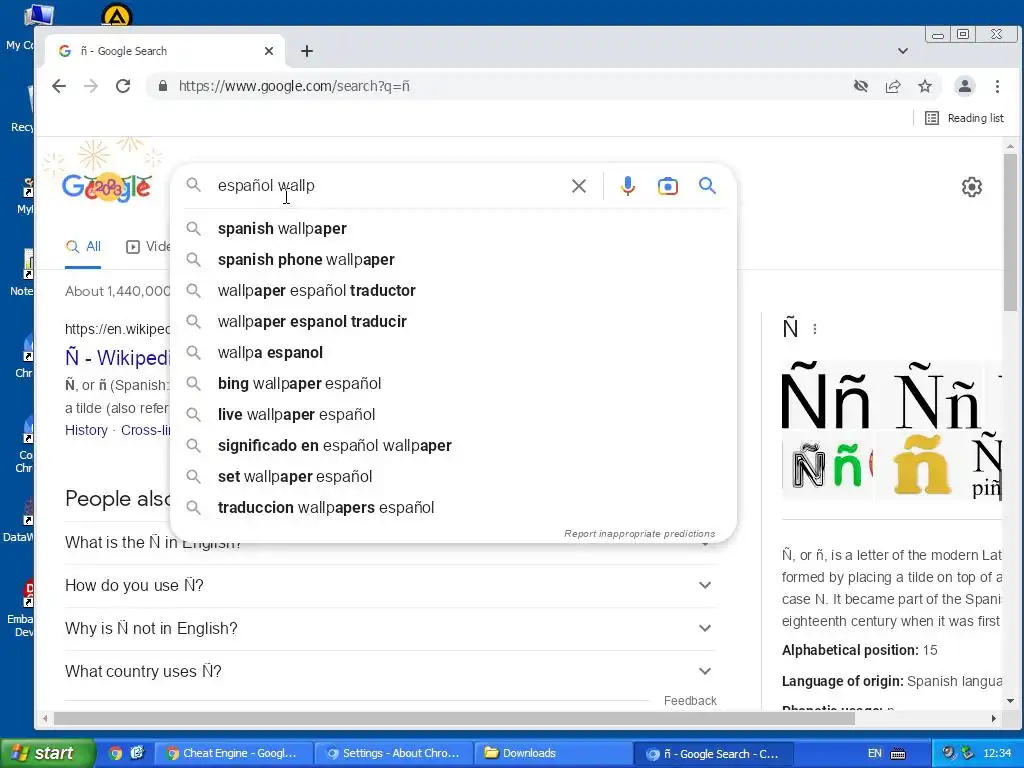Screen dimensions: 1024x768
Task: View site security lock info
Action: point(163,86)
